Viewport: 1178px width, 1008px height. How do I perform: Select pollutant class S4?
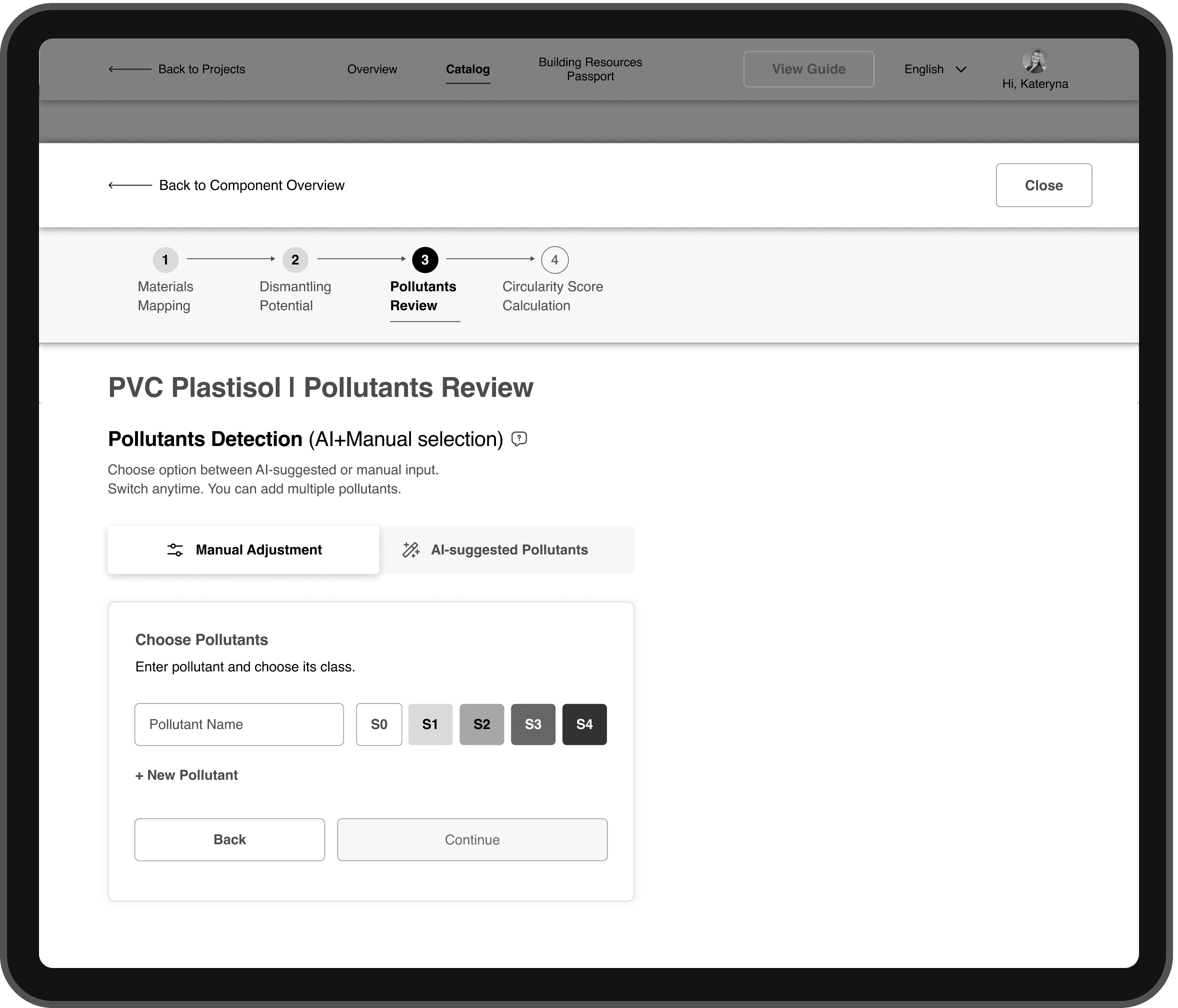pyautogui.click(x=584, y=724)
